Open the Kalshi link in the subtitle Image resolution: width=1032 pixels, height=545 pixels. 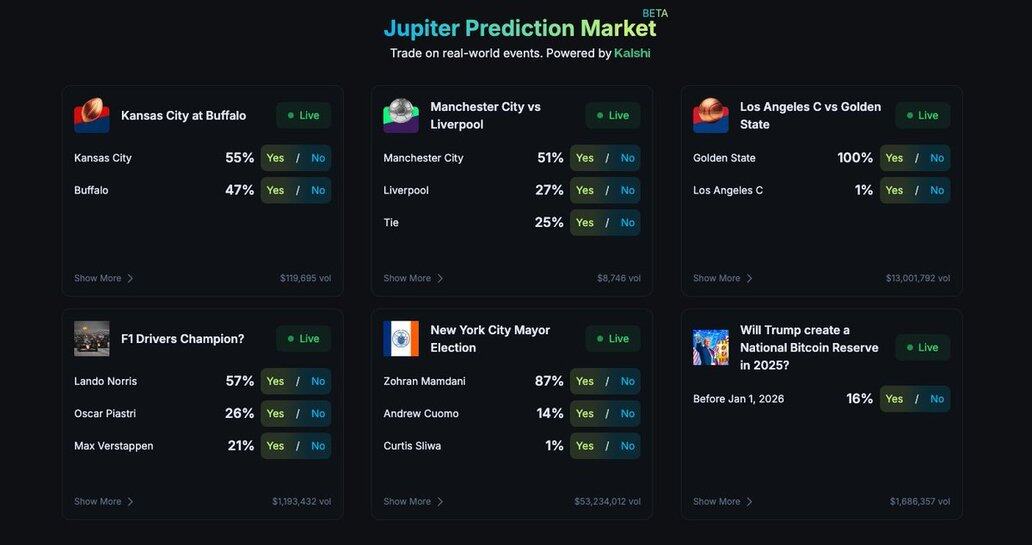(x=632, y=53)
